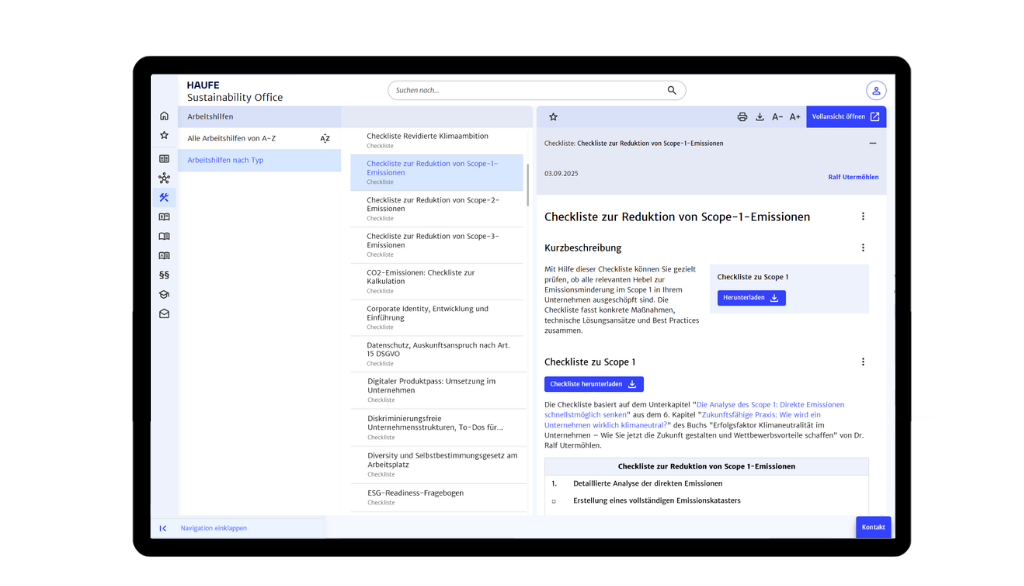Decrease font size with A- icon
Screen dimensions: 1024x586
click(777, 117)
